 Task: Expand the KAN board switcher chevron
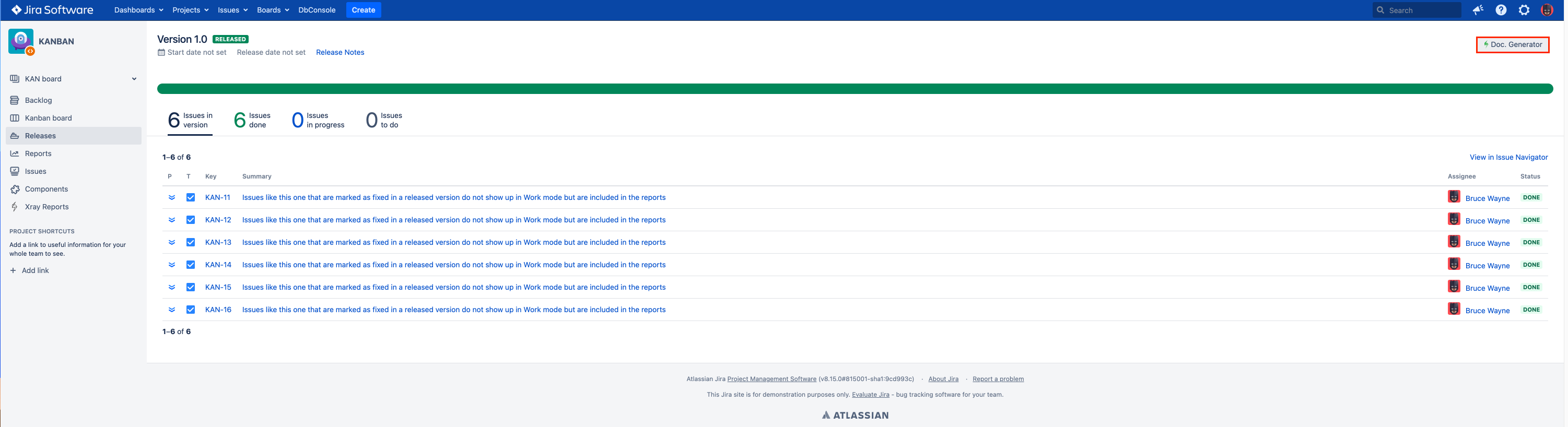pos(134,79)
